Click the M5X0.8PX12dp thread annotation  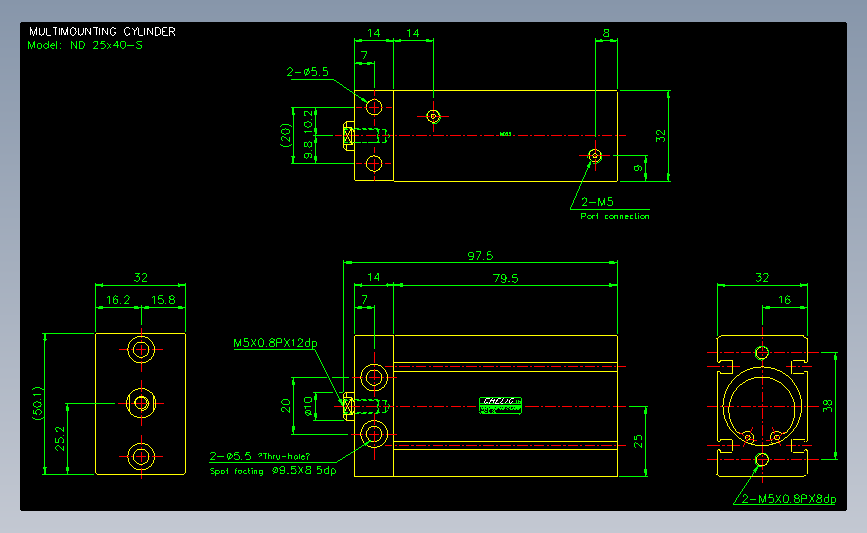[x=275, y=343]
